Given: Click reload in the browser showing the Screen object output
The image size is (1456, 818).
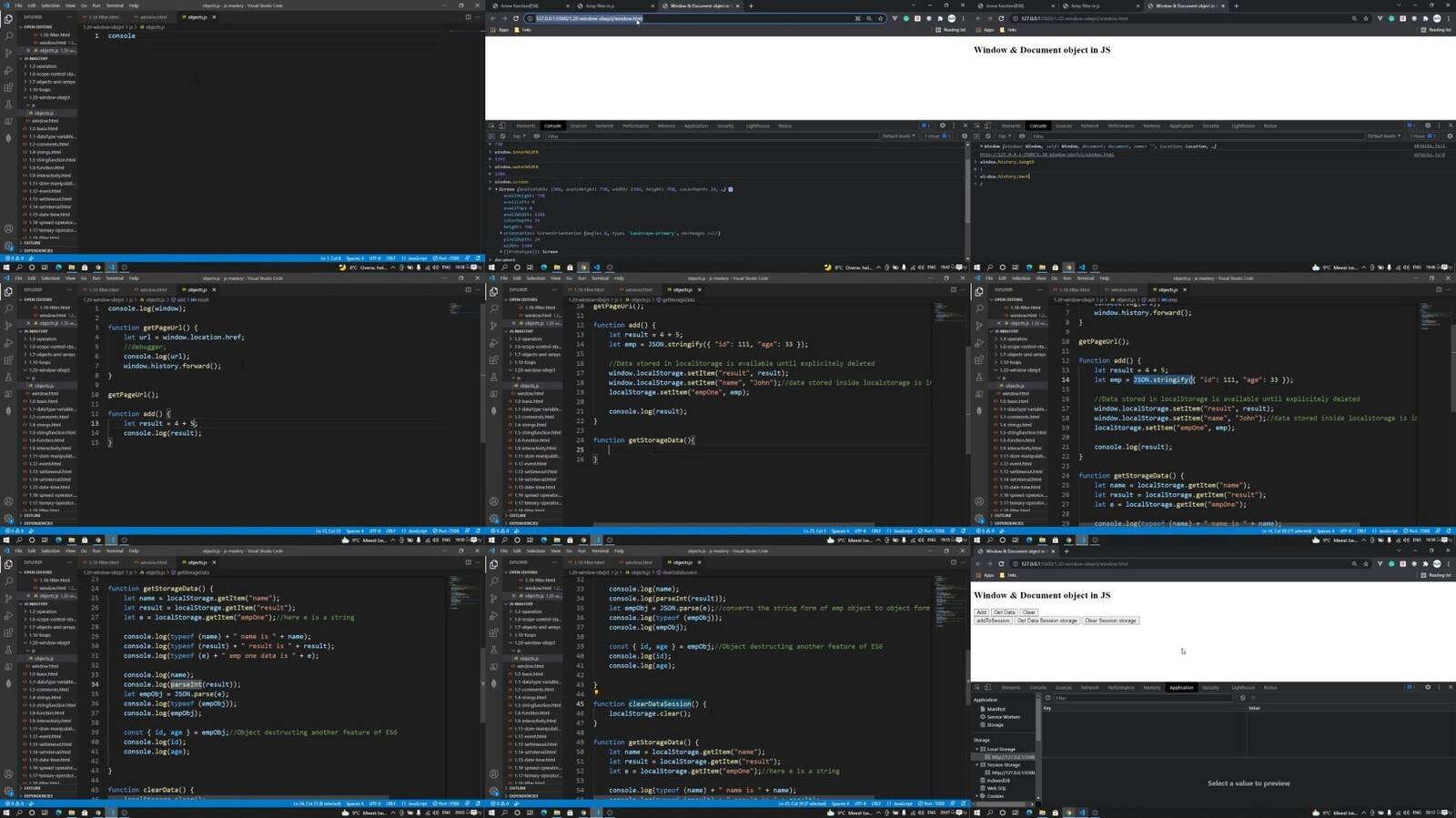Looking at the screenshot, I should click(x=516, y=18).
